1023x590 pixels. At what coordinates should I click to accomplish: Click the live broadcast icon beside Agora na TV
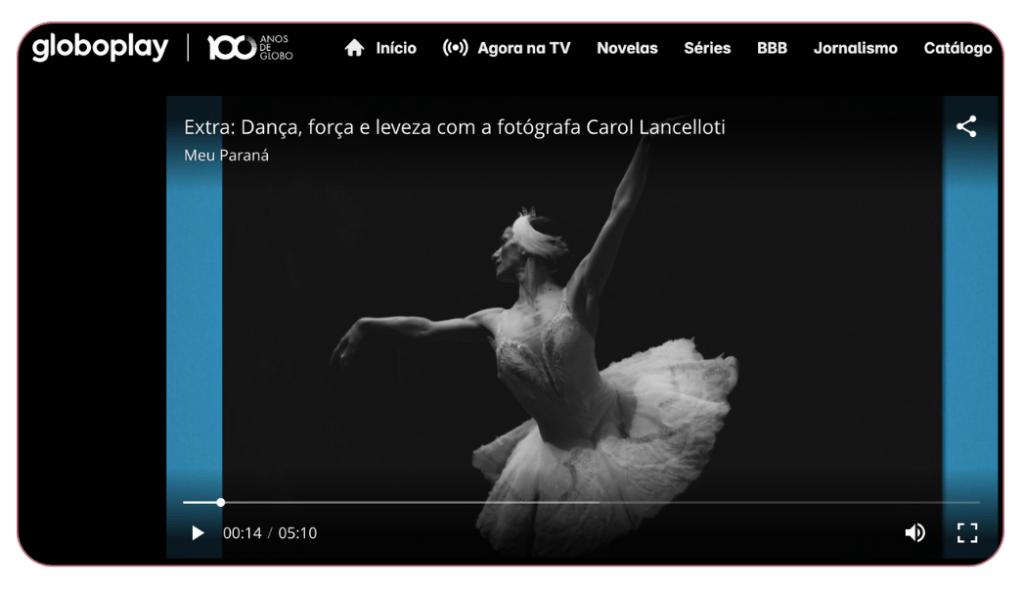tap(455, 48)
